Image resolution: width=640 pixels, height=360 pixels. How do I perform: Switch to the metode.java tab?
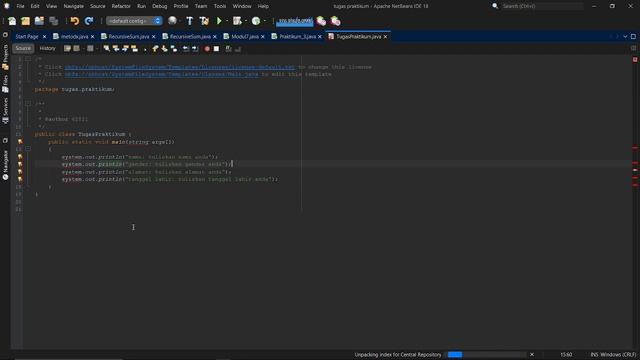[74, 36]
